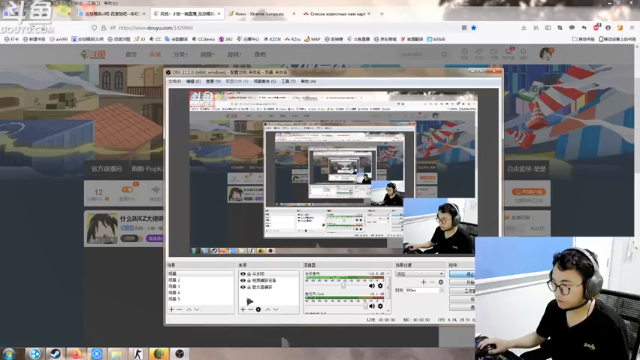
Task: Add a new scene with the plus icon
Action: coord(171,310)
